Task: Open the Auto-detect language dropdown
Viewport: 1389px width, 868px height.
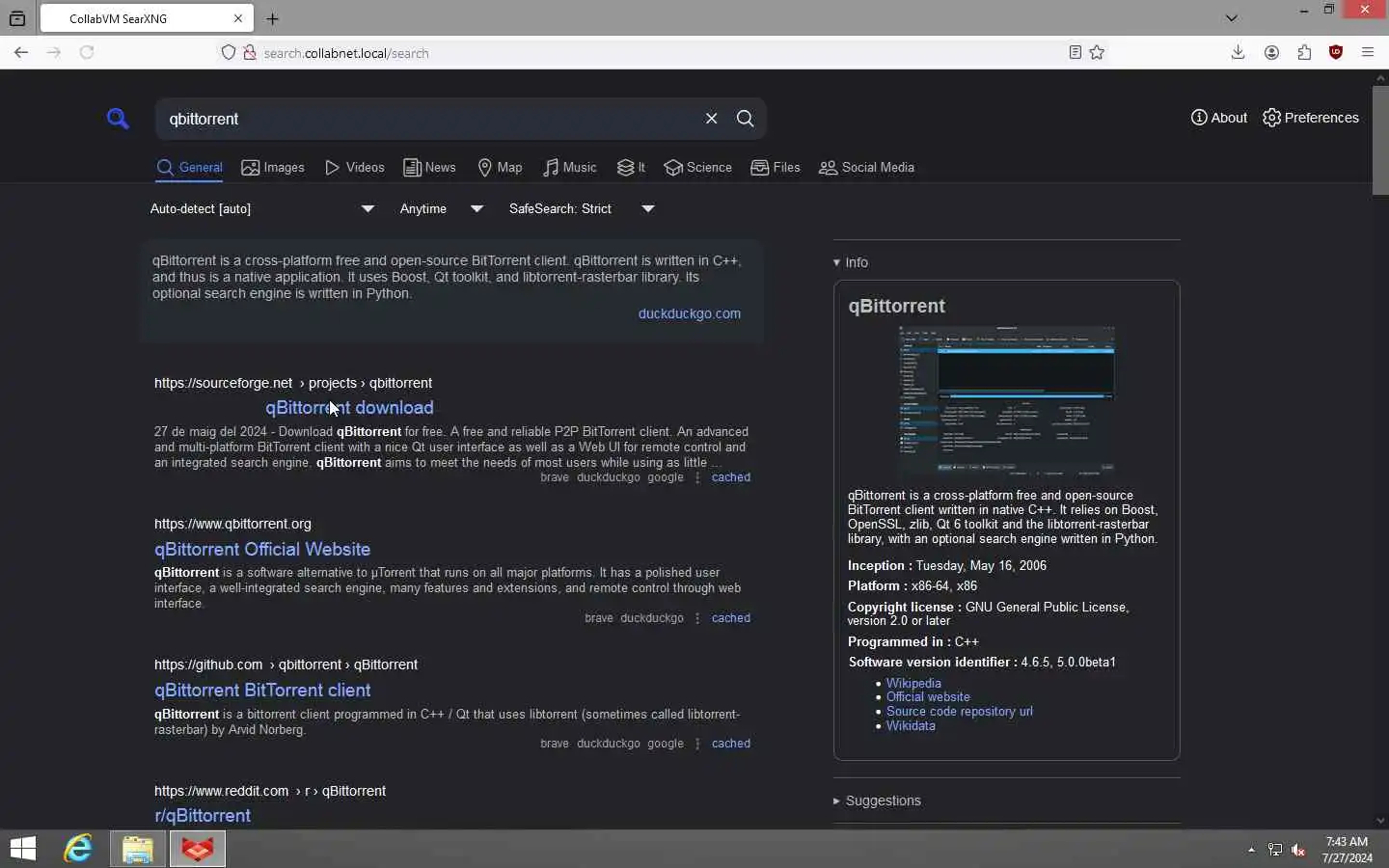Action: 262,208
